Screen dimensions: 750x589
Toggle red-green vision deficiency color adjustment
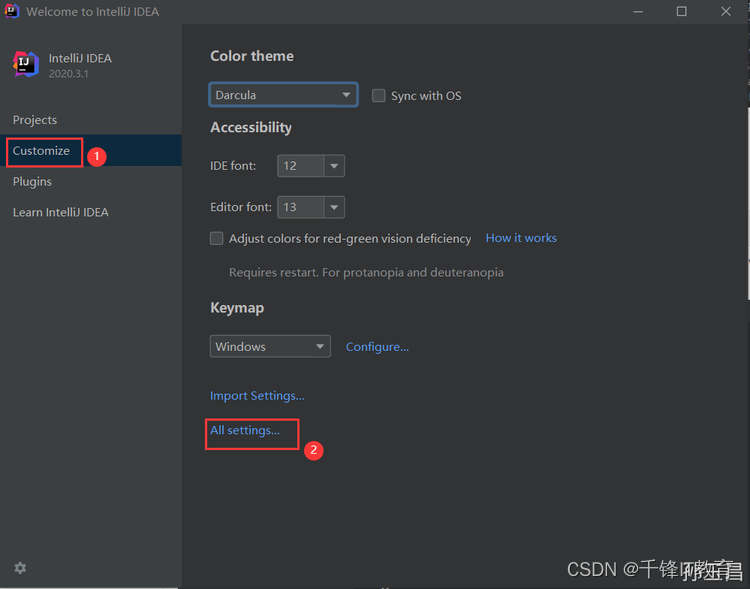[217, 238]
